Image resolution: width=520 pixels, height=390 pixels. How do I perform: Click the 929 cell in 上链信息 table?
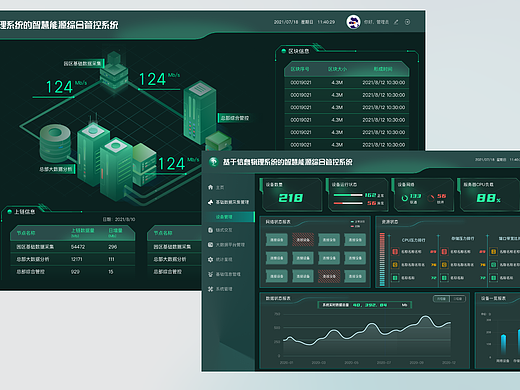75,272
